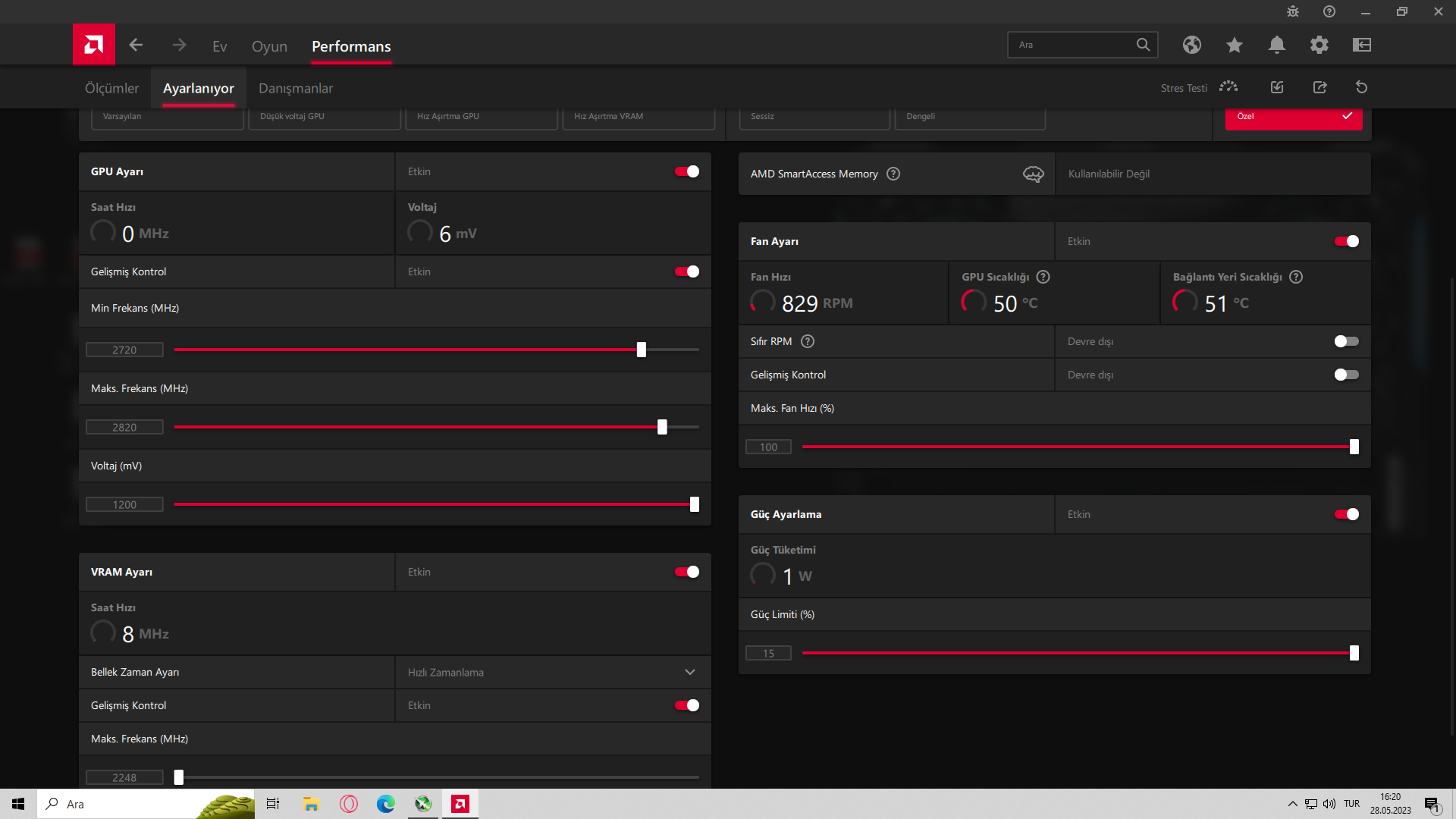Click GPU Maks. Frekans 2820 value field
Viewport: 1456px width, 819px height.
click(124, 427)
